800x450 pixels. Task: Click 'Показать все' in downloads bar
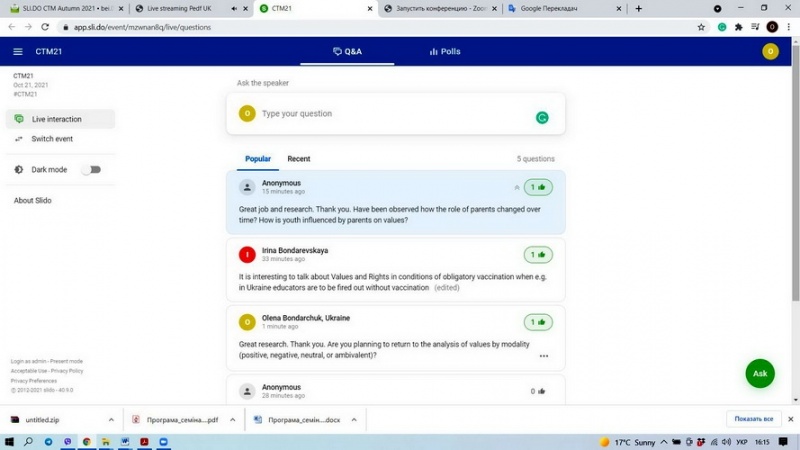tap(754, 419)
